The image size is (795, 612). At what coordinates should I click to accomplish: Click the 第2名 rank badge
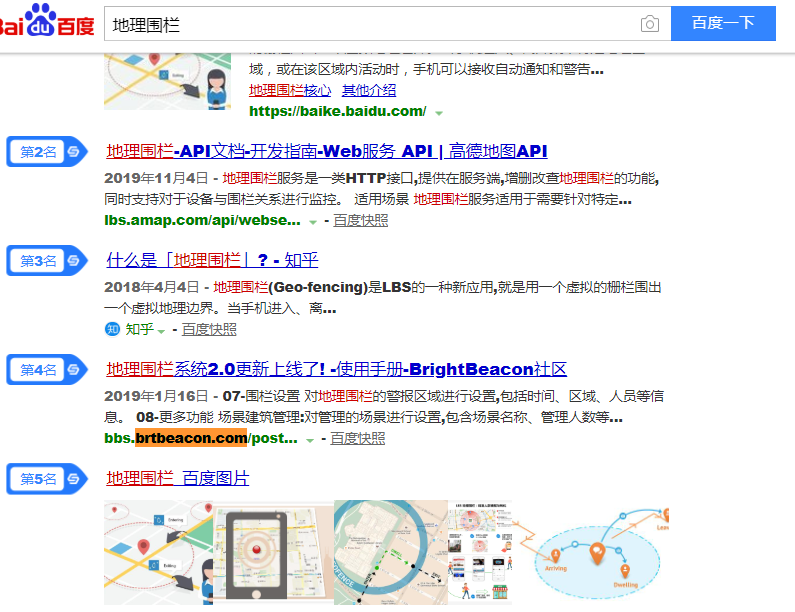(x=47, y=152)
